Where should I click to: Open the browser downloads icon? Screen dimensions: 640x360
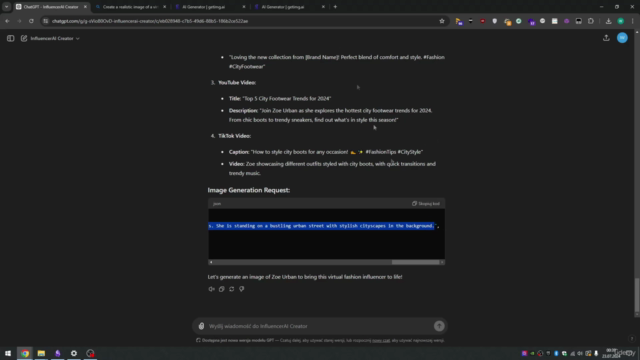(608, 21)
